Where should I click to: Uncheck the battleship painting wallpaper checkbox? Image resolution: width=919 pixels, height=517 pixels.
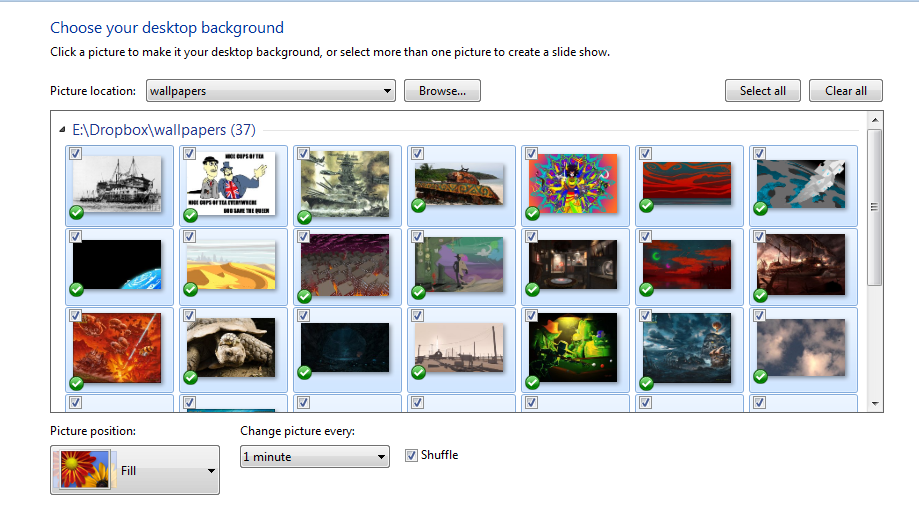coord(303,153)
